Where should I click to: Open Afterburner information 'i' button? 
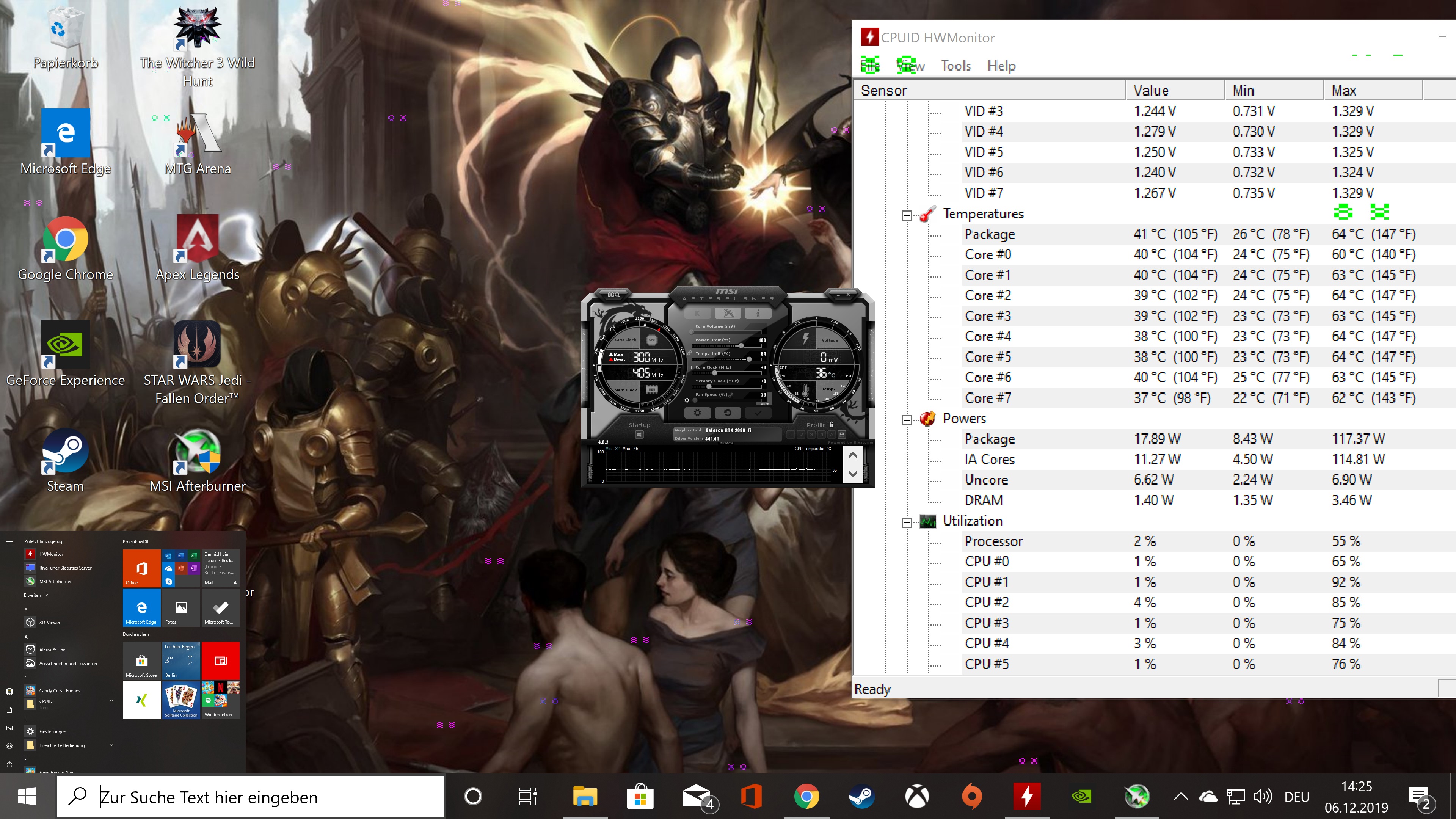pos(758,313)
